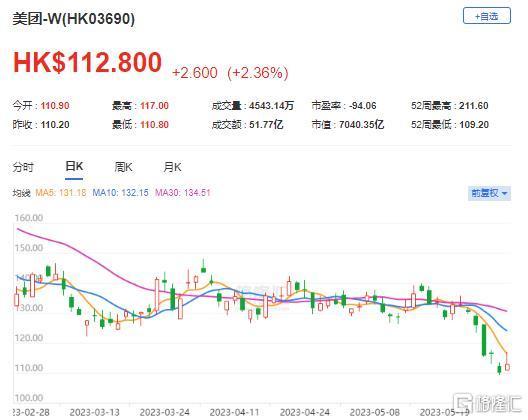Screen dimensions: 528x420
Task: Click the 2023-05-08 date axis label
Action: [375, 412]
